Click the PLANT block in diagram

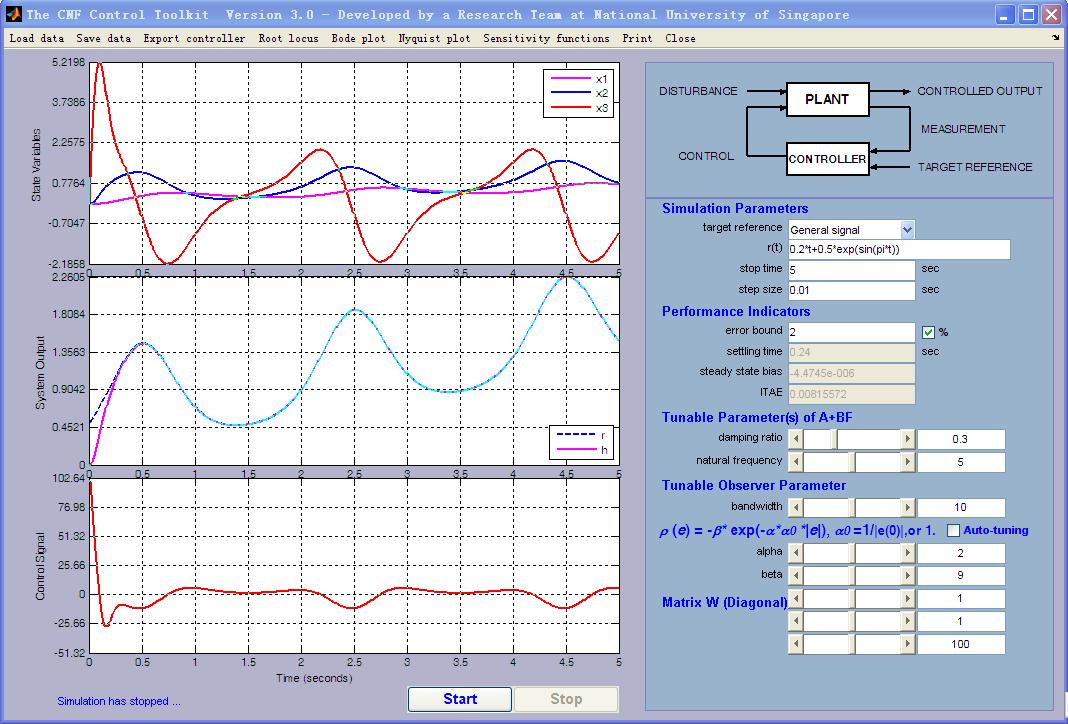pyautogui.click(x=828, y=99)
